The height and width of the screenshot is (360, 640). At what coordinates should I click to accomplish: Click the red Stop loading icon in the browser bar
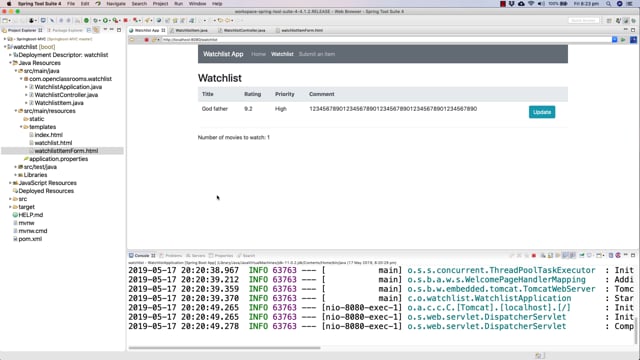pos(147,40)
